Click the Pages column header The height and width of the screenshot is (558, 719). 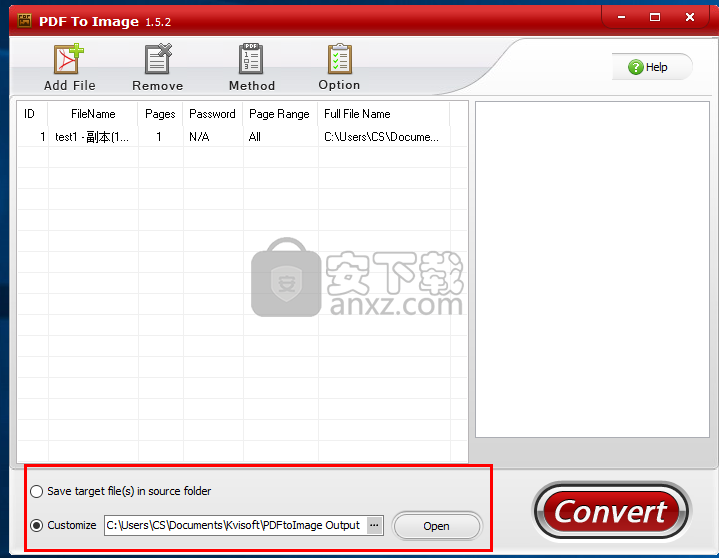tap(160, 114)
